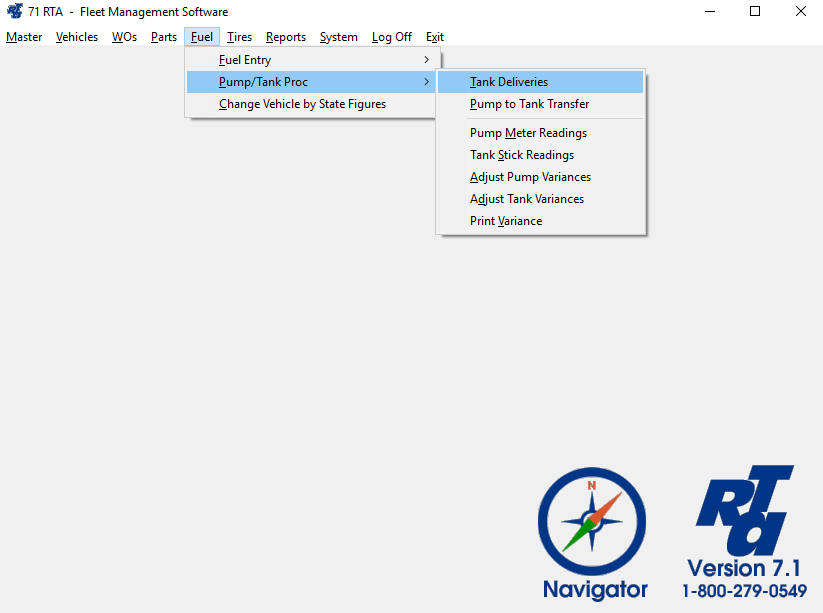
Task: Select Print Variance option
Action: click(506, 221)
